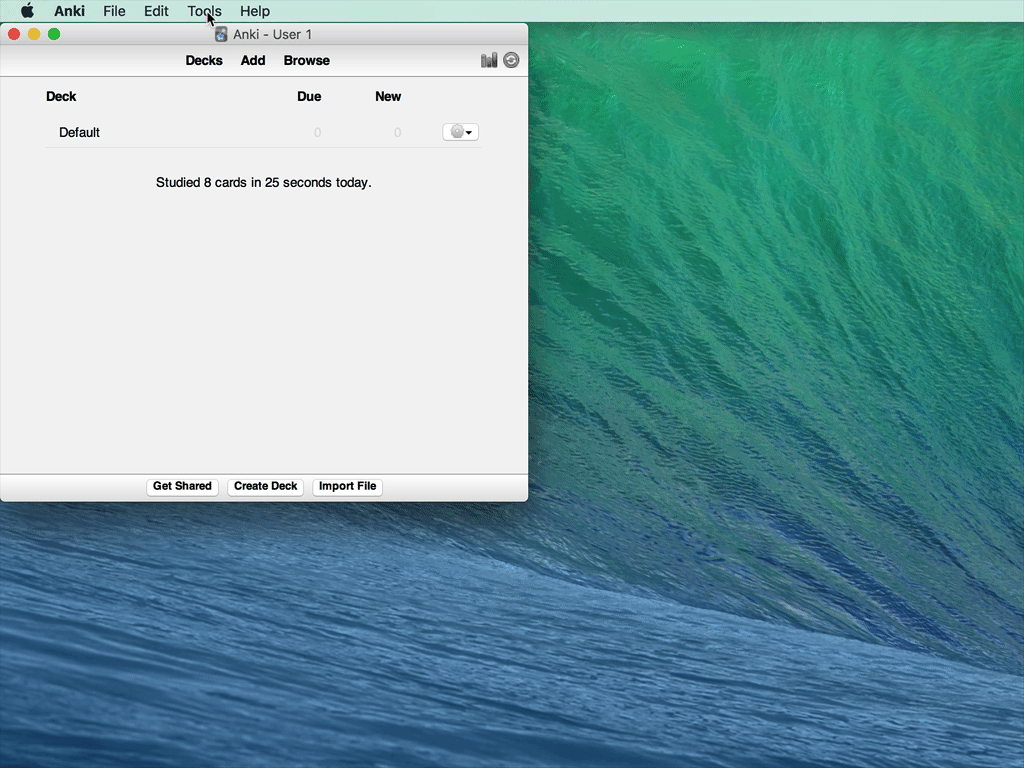
Task: Switch to the Decks view
Action: [204, 60]
